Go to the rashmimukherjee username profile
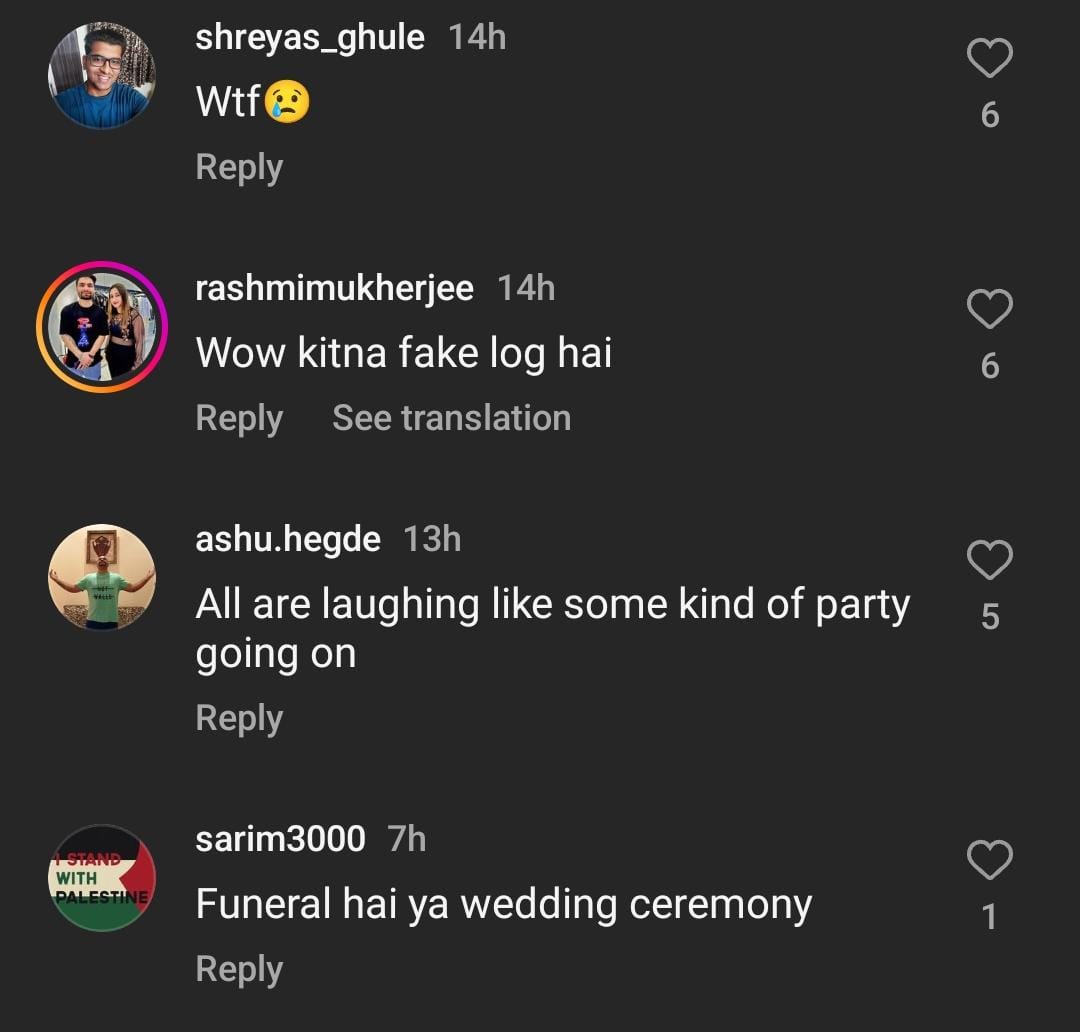Screen dimensions: 1080x1032 point(334,289)
